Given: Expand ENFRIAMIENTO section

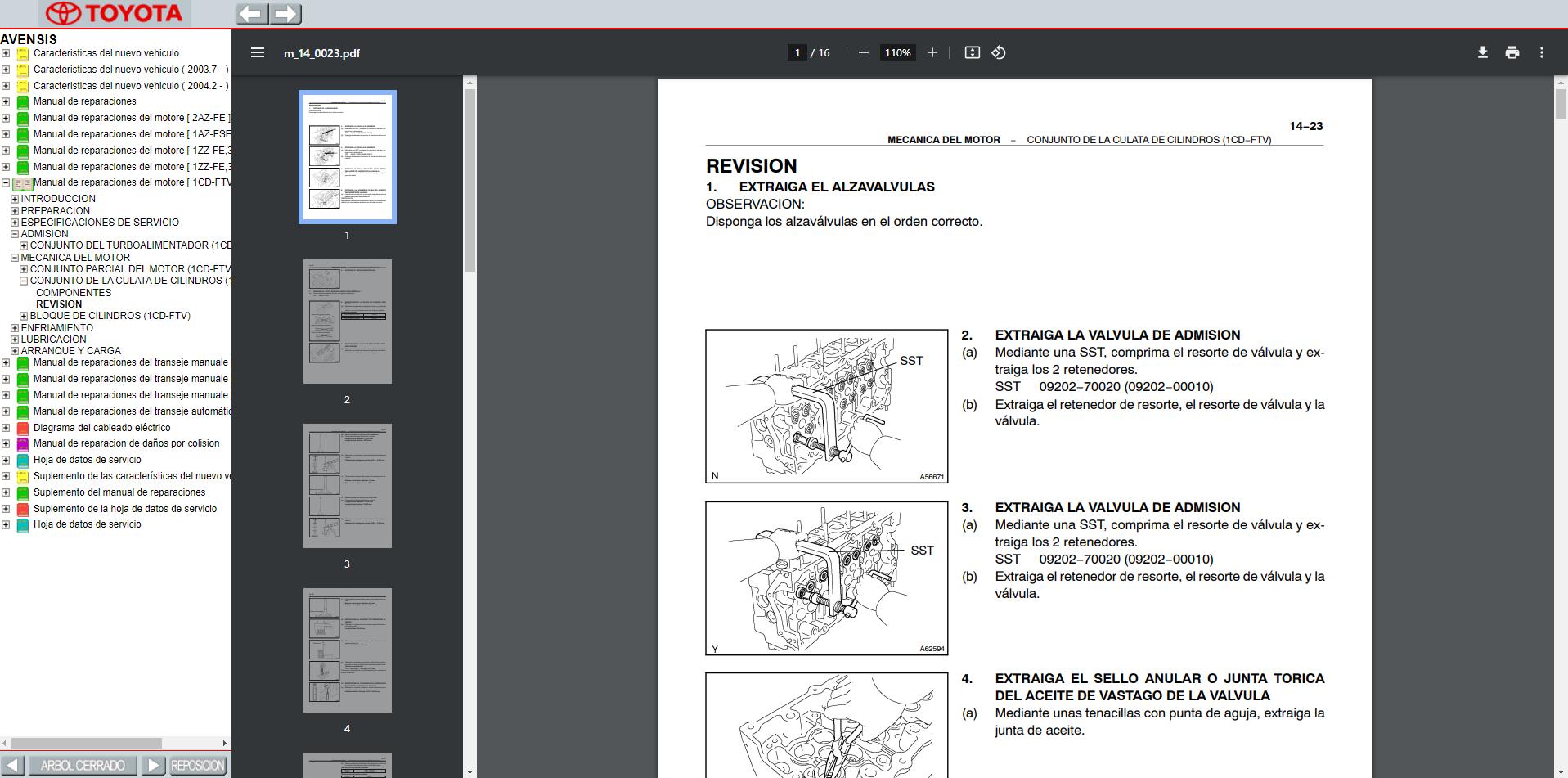Looking at the screenshot, I should click(15, 327).
